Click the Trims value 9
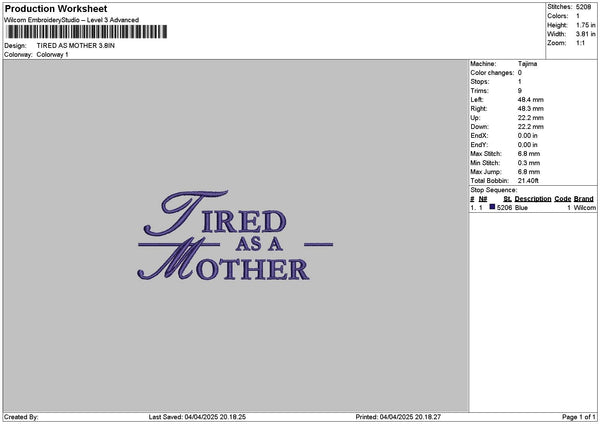This screenshot has width=600, height=424. click(520, 91)
